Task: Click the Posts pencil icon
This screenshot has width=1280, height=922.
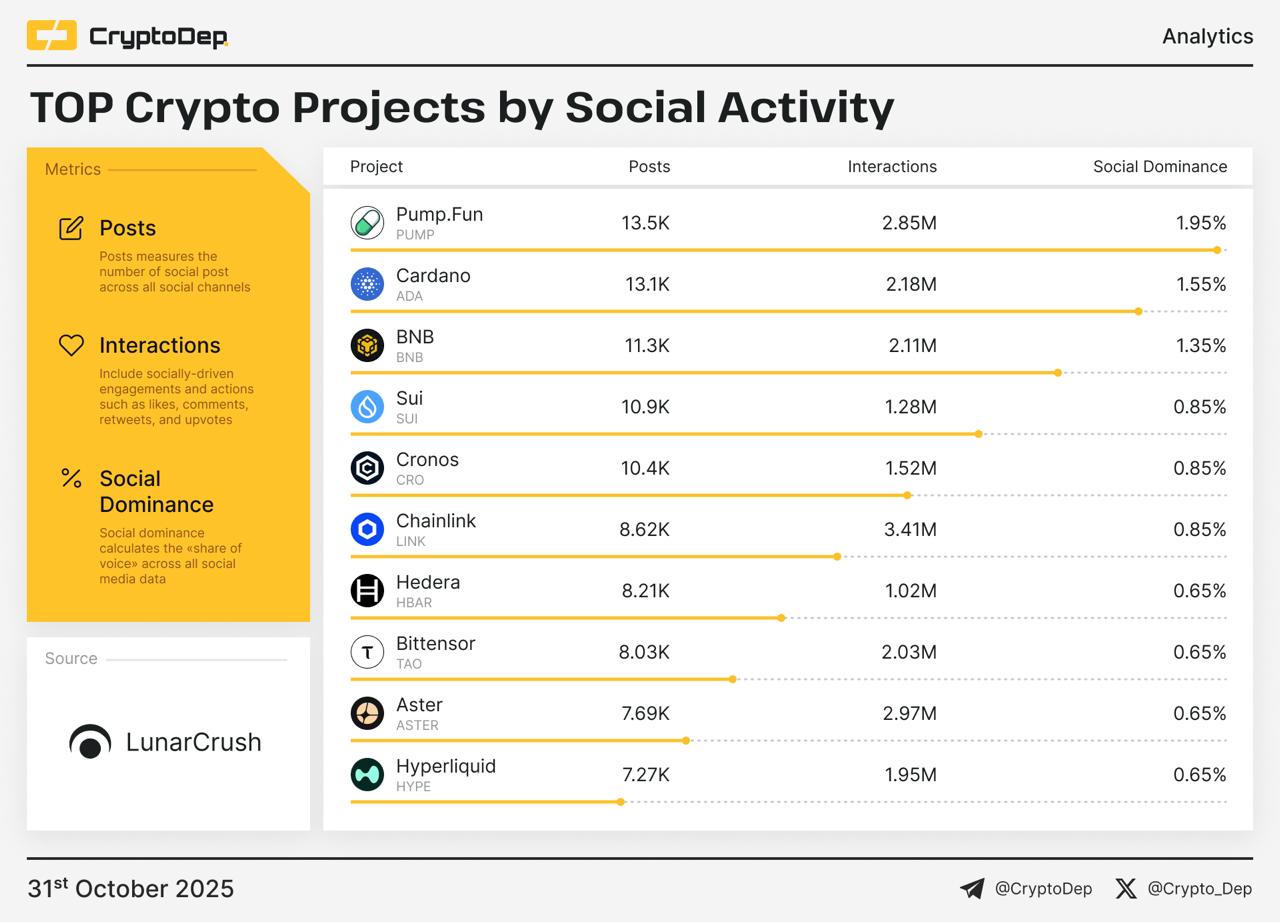Action: click(71, 228)
